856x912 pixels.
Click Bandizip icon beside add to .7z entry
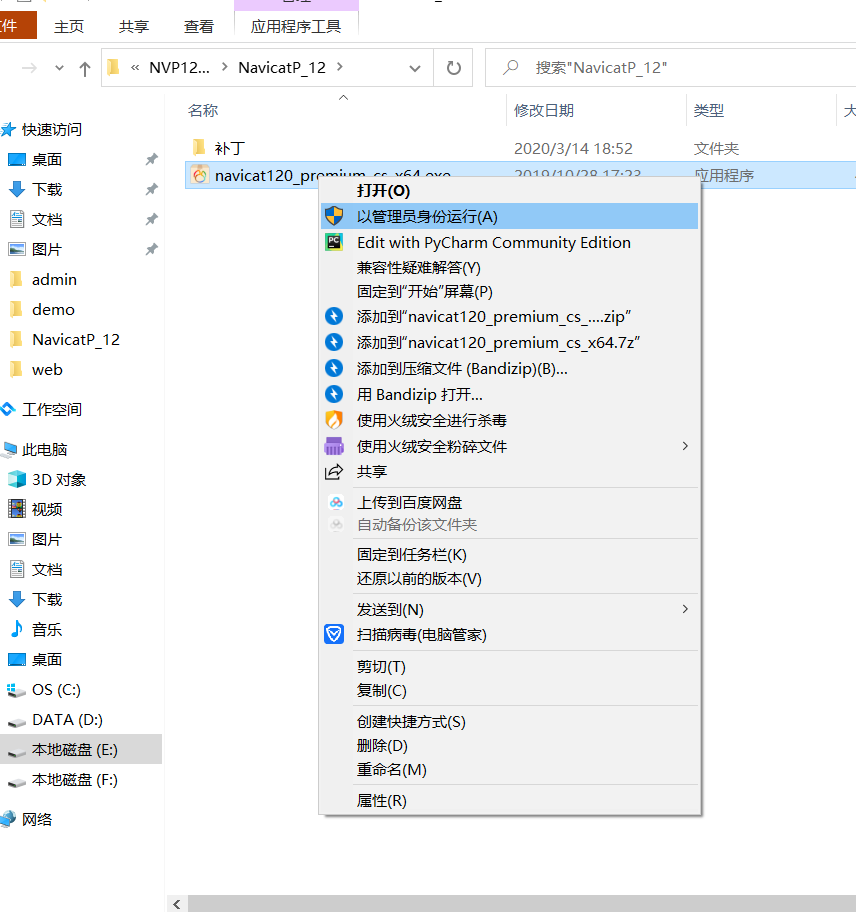[334, 342]
